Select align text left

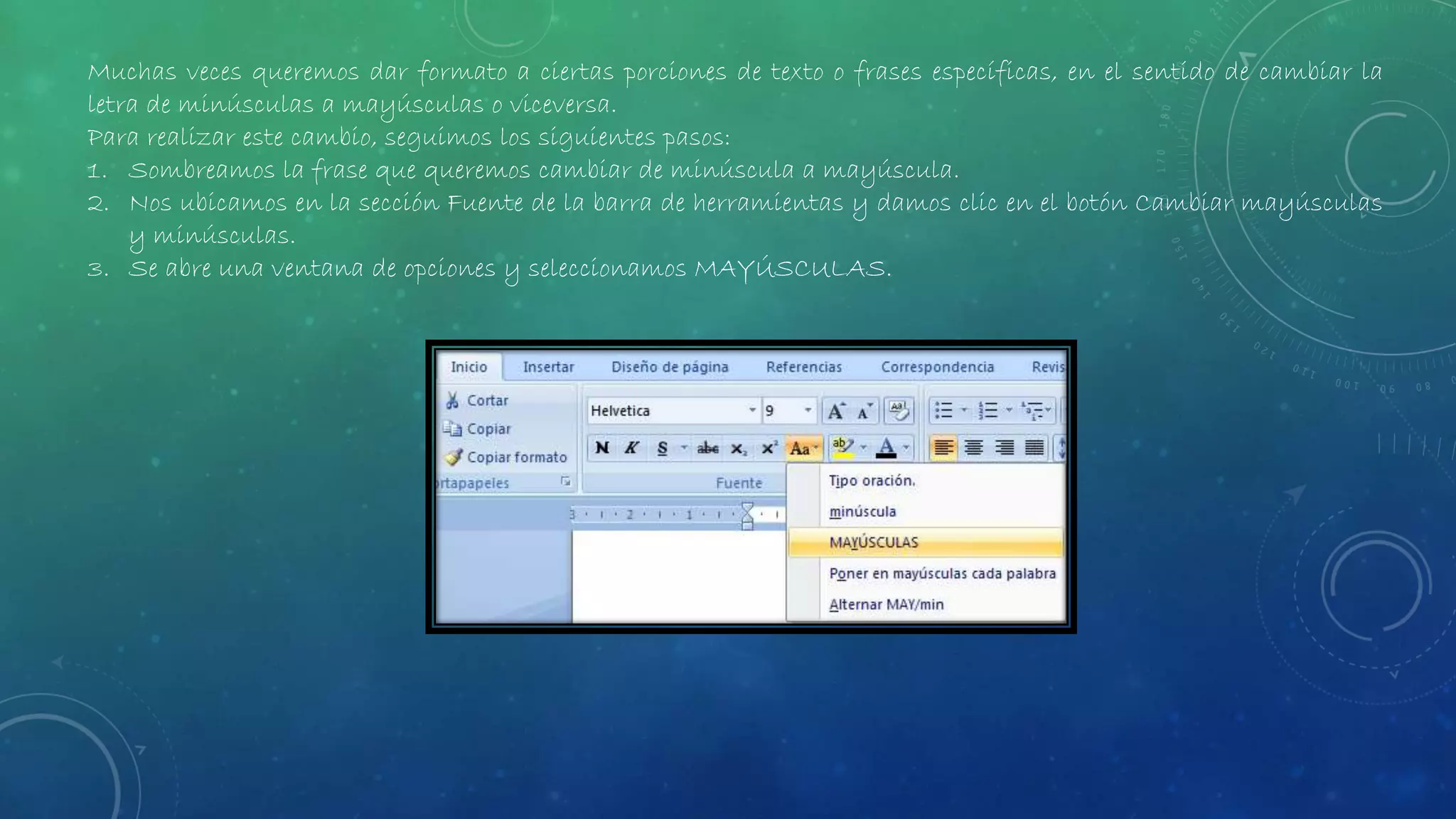[x=943, y=448]
